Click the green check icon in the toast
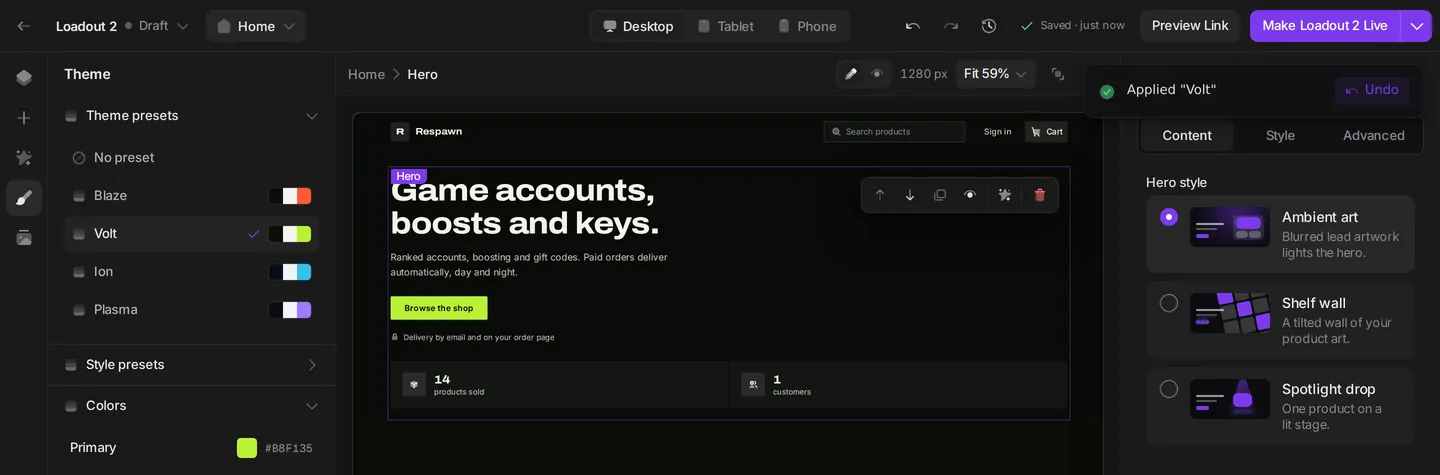Viewport: 1440px width, 475px height. pos(1107,91)
